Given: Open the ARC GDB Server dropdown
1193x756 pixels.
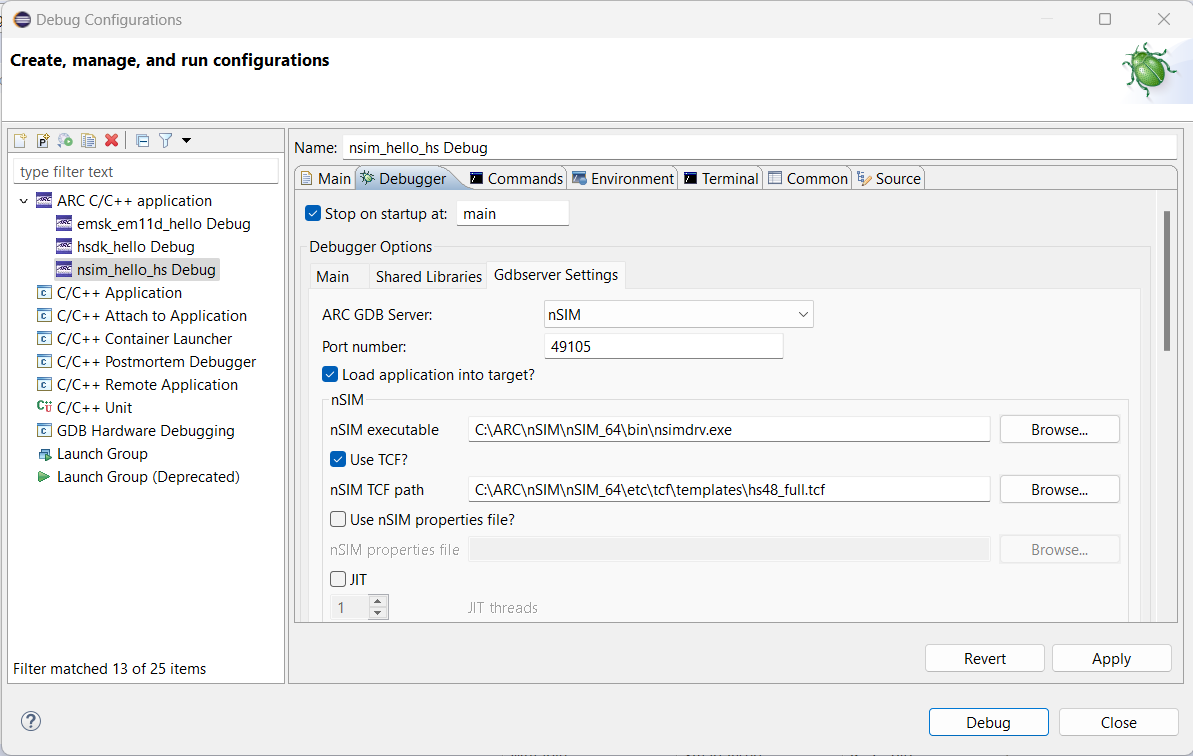Looking at the screenshot, I should point(804,313).
